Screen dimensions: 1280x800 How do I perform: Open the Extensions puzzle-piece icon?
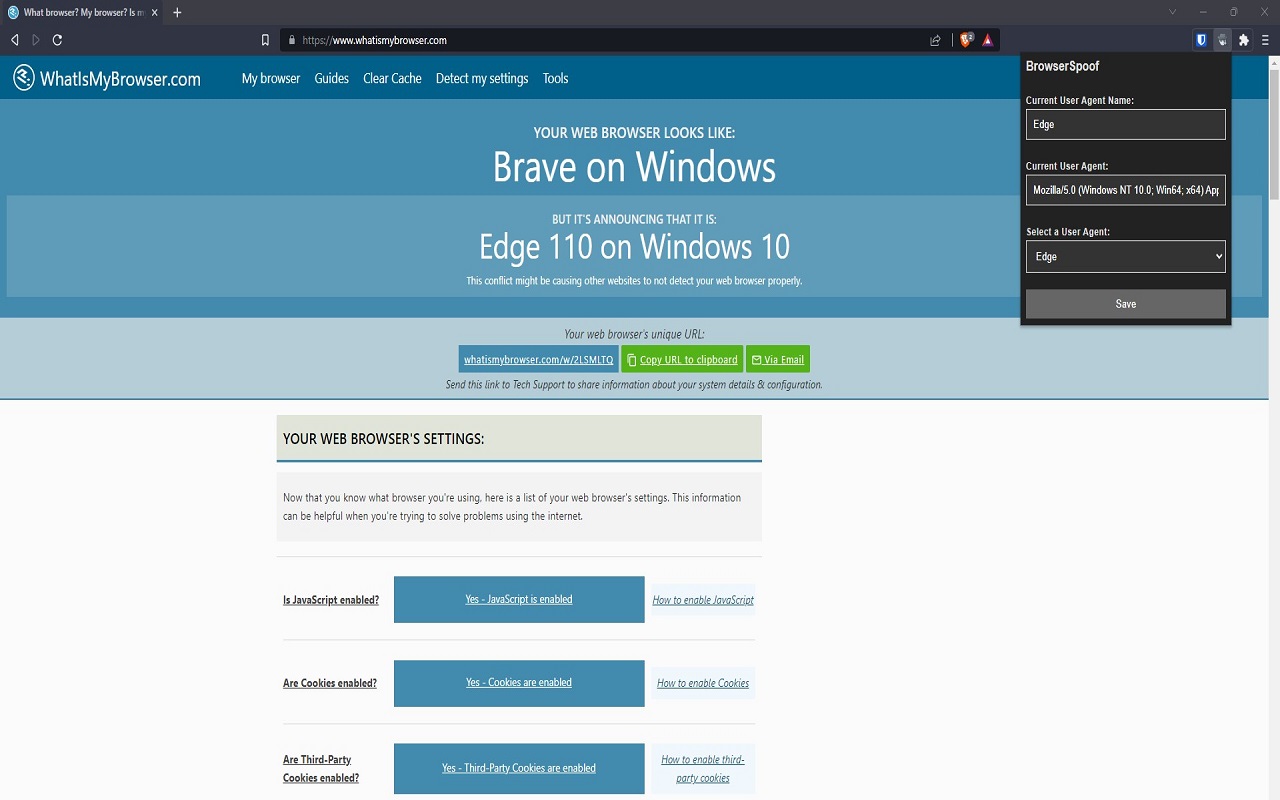tap(1243, 40)
